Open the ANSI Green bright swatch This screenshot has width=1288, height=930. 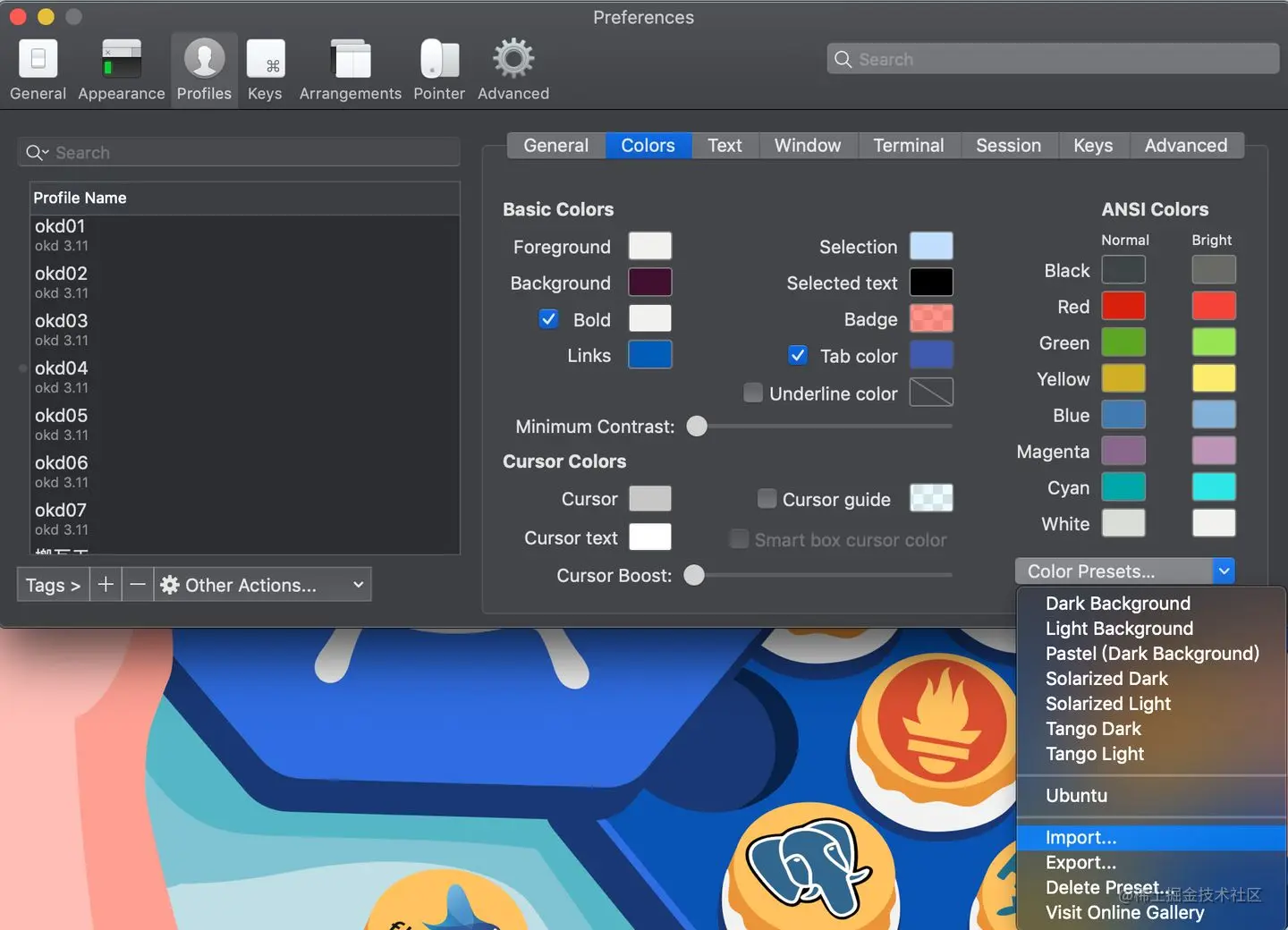[1214, 342]
